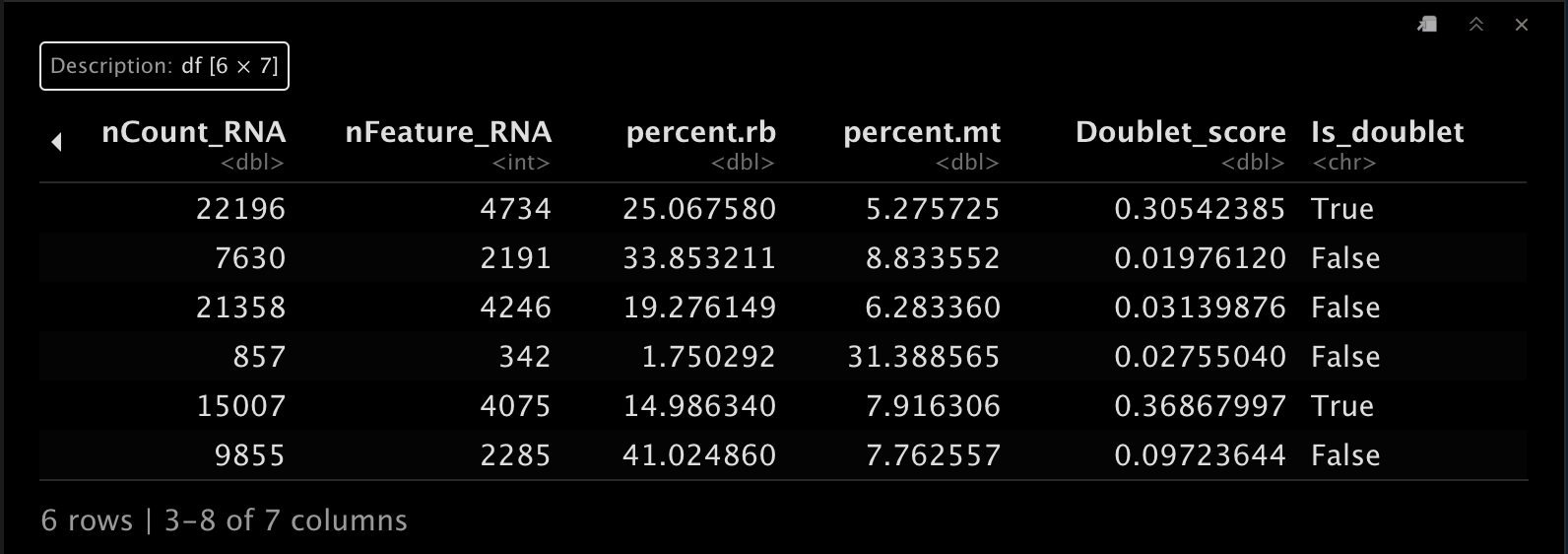Click the percent.mt value 31.388565

tap(923, 357)
